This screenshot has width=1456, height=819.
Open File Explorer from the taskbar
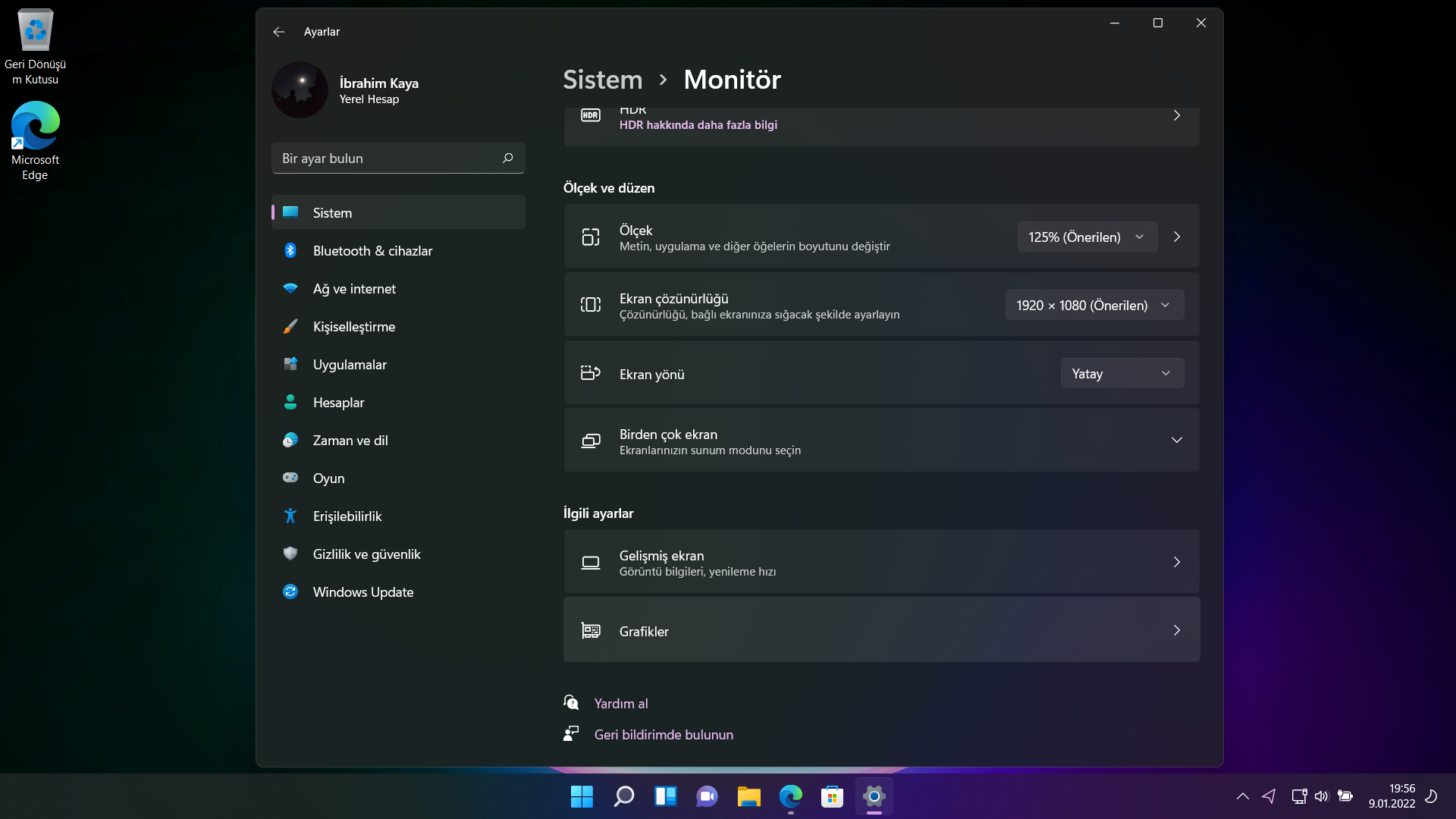click(748, 796)
